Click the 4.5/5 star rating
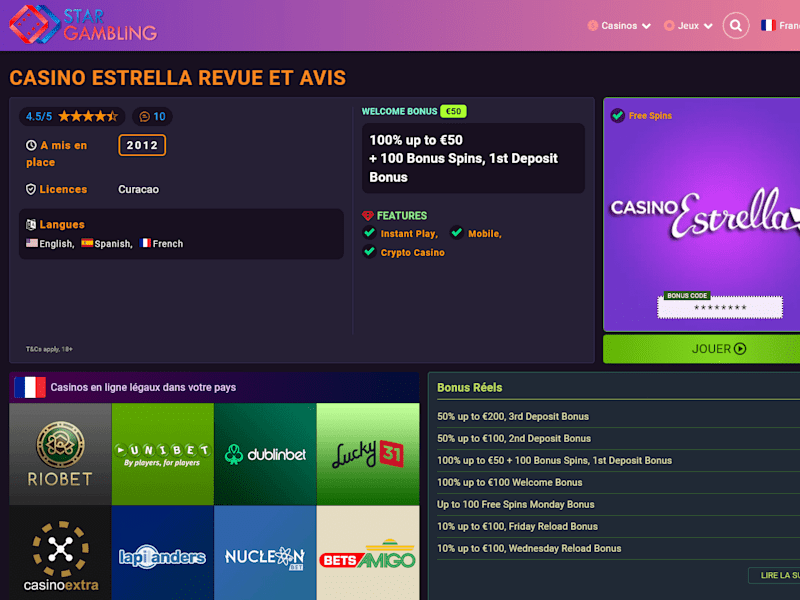 click(72, 117)
